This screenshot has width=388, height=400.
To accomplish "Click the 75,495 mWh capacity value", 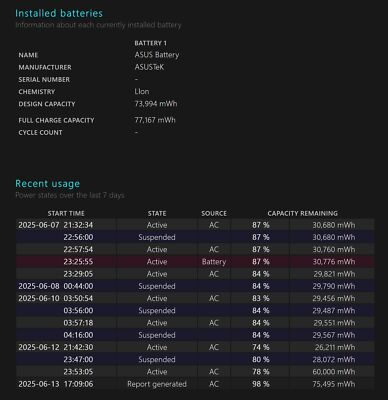I will coord(334,384).
